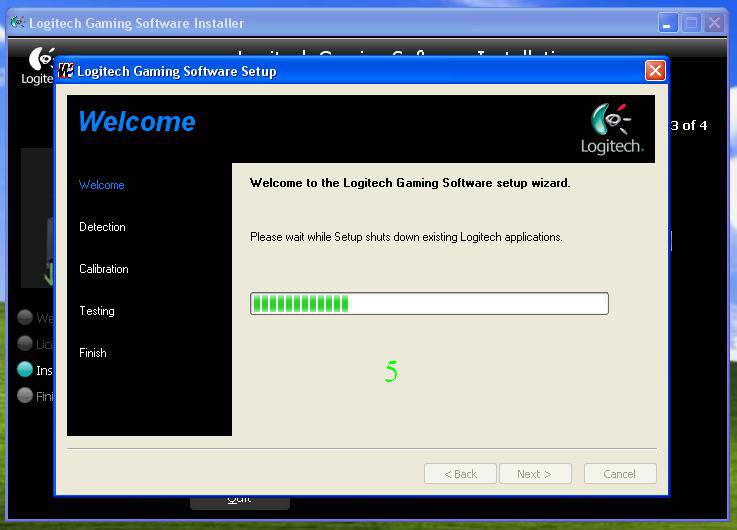Maximize the Installer background window

pos(691,23)
